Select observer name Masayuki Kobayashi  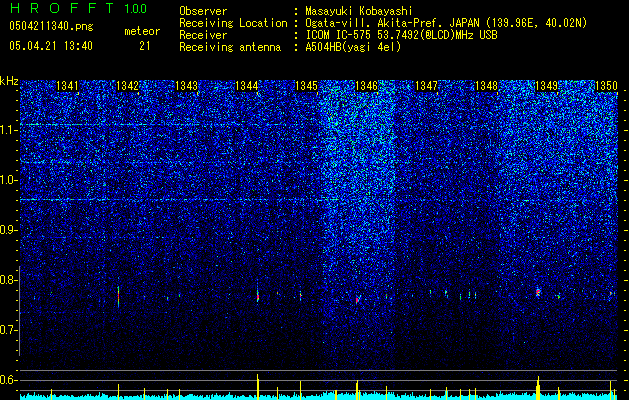pyautogui.click(x=359, y=11)
